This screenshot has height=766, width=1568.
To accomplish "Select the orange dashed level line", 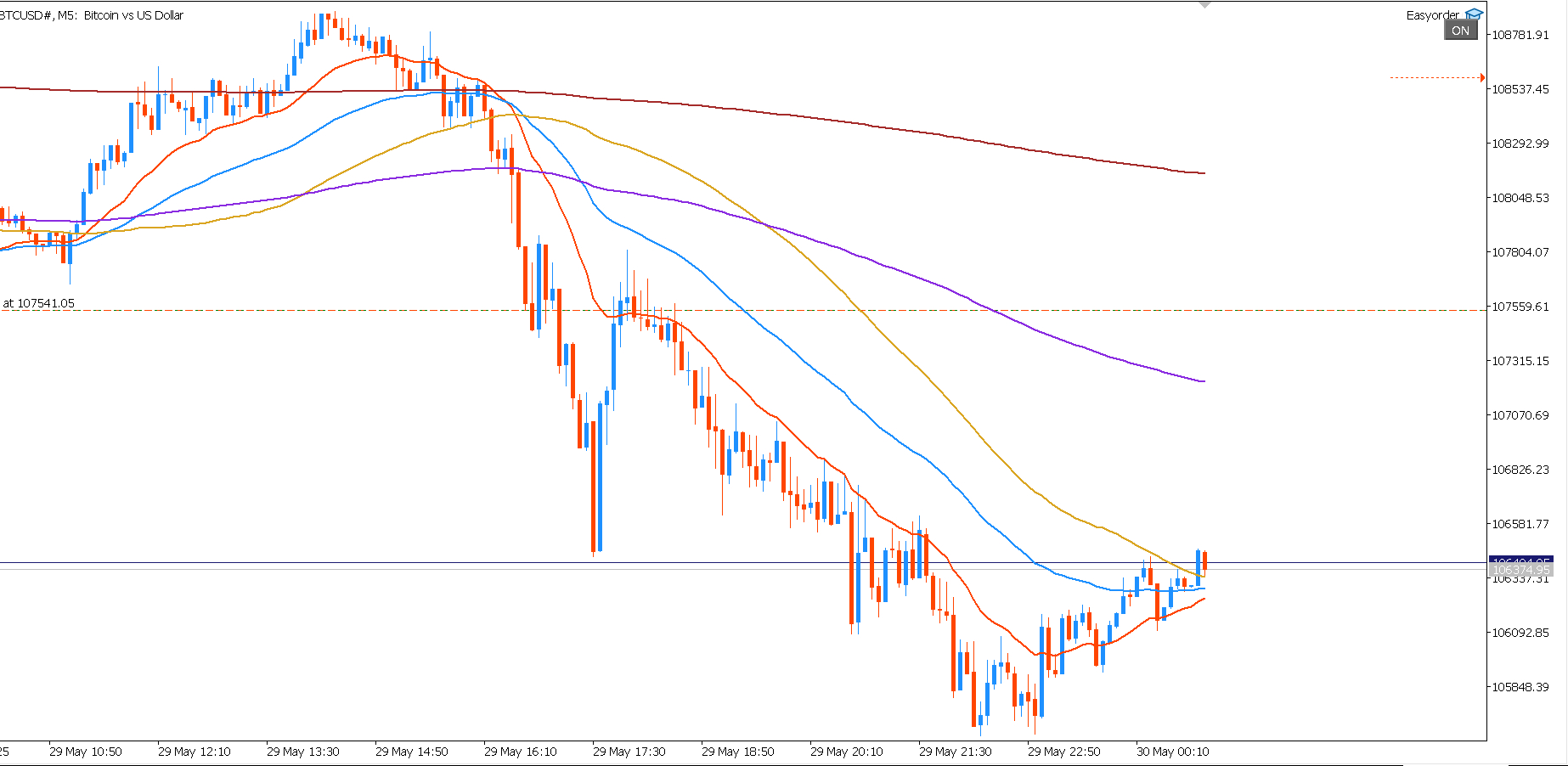I will (x=1434, y=77).
